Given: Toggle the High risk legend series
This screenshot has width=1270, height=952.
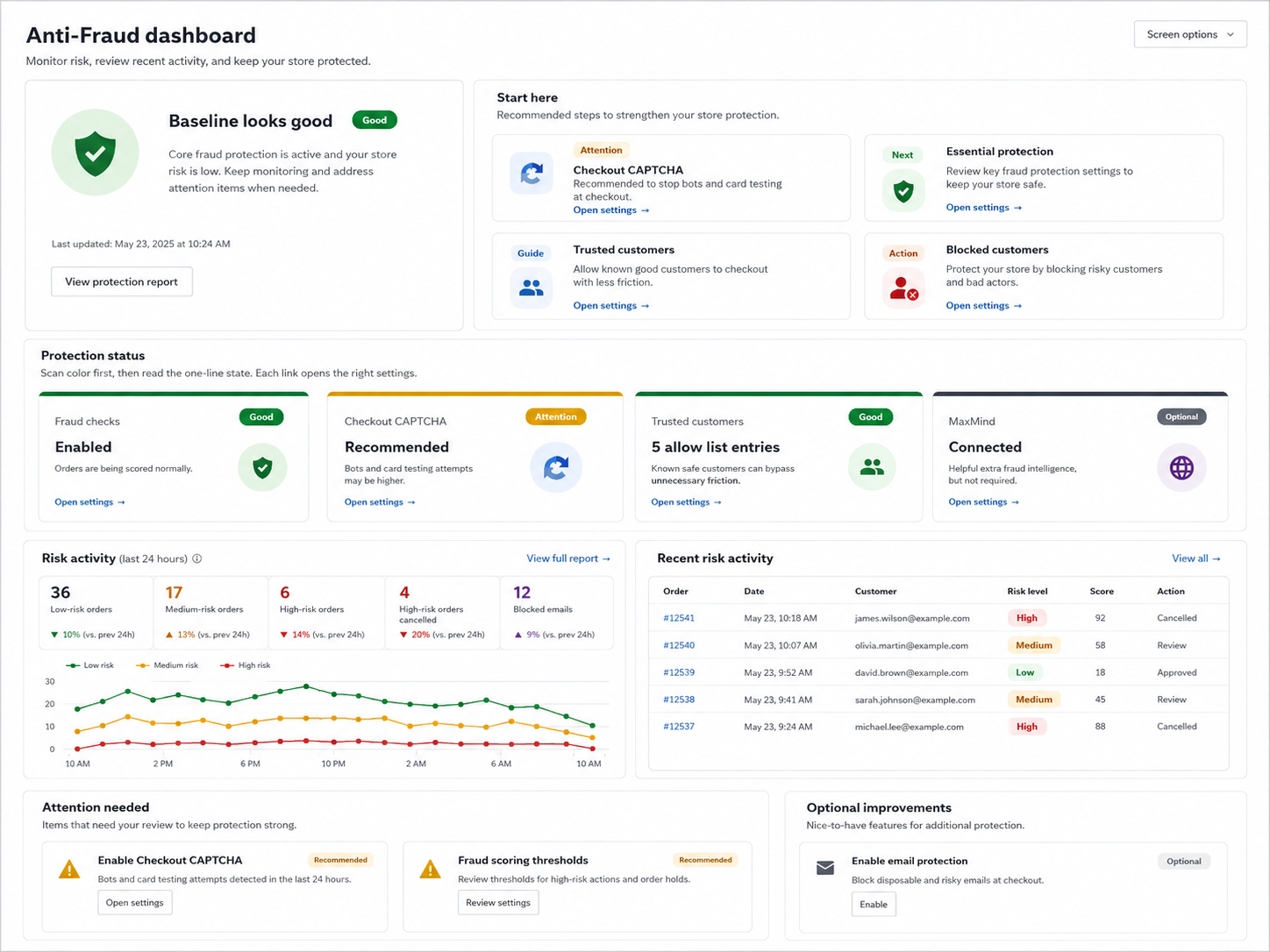Looking at the screenshot, I should 246,665.
